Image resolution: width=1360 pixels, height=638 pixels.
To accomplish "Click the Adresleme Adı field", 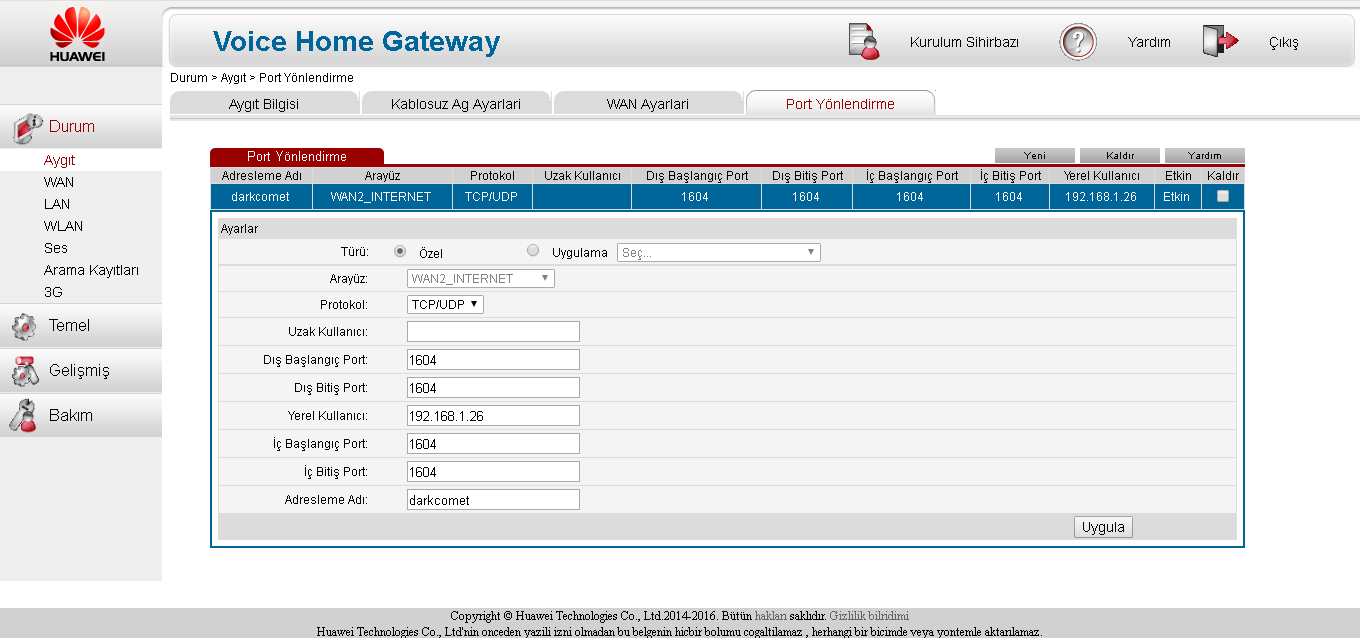I will pos(493,500).
